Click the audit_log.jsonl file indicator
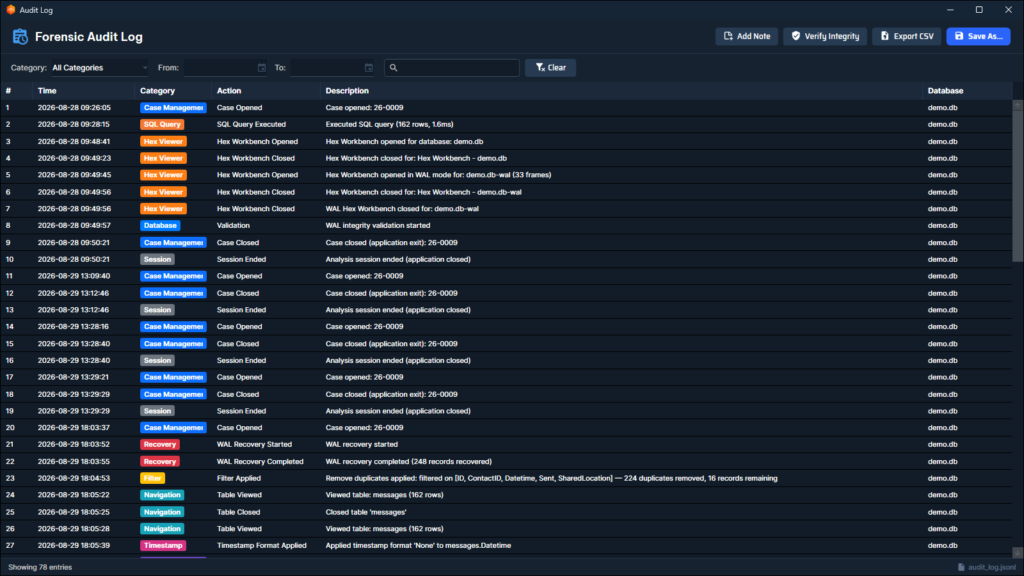 click(x=987, y=567)
